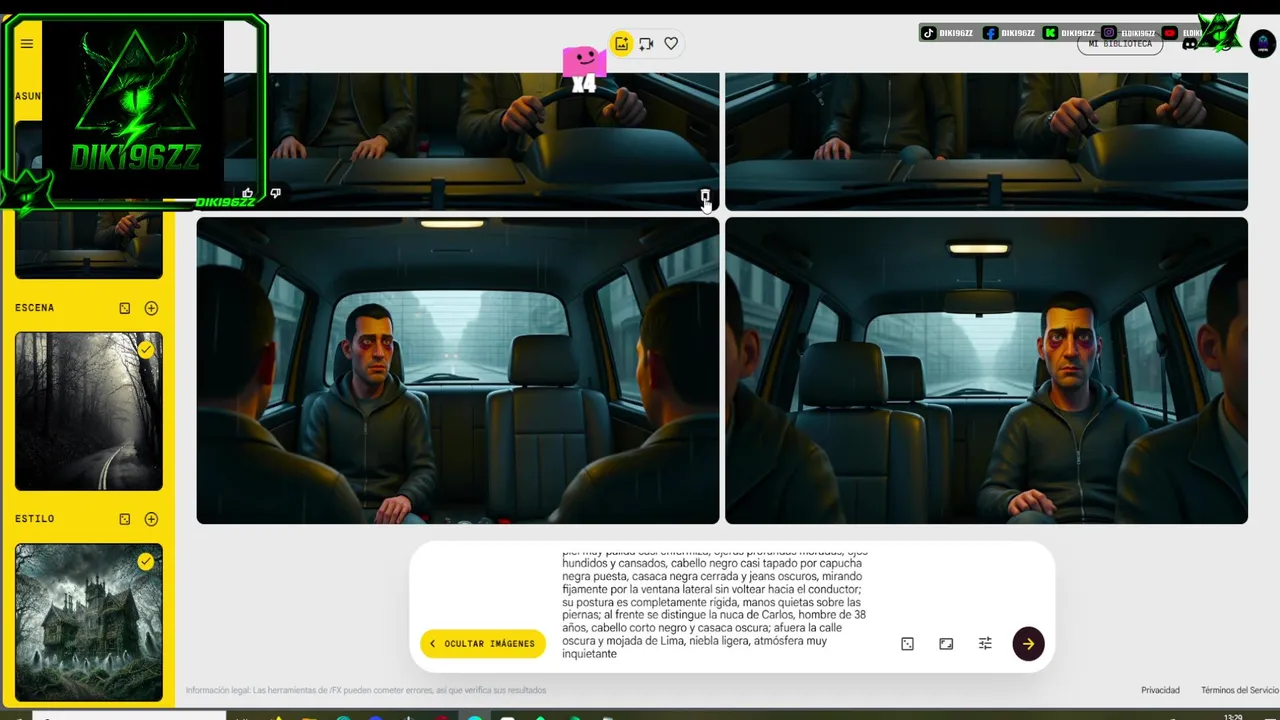Open the hamburger menu at top left
Viewport: 1280px width, 720px height.
tap(27, 44)
